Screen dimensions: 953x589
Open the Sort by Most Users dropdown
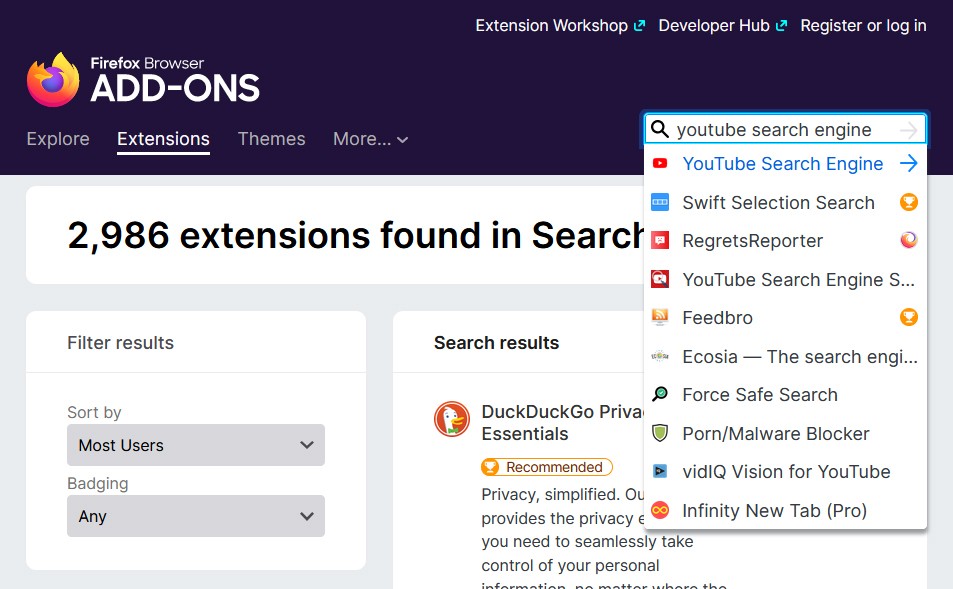196,445
